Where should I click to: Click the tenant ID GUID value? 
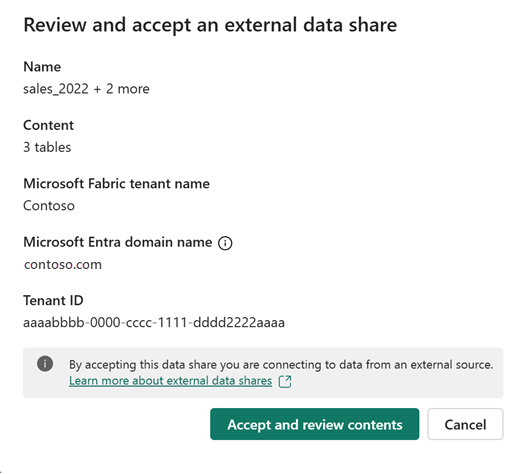coord(154,323)
